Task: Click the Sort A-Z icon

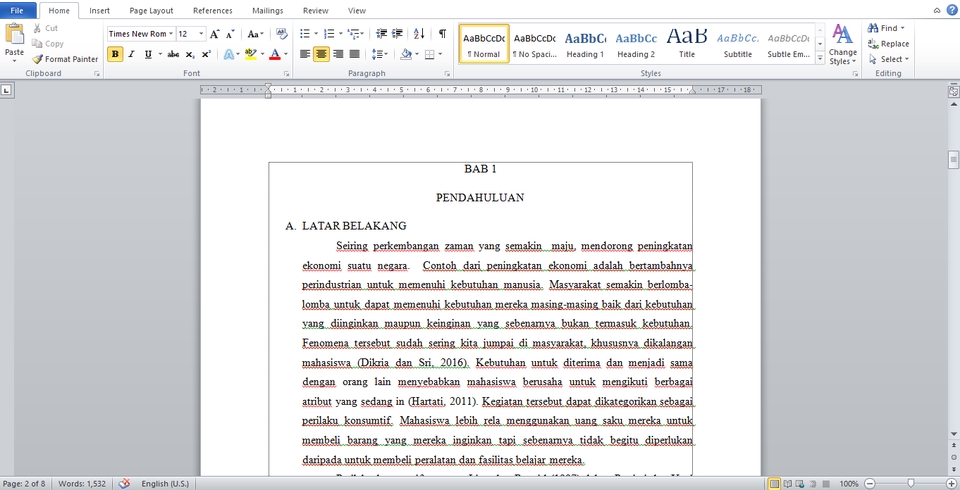Action: pyautogui.click(x=419, y=34)
